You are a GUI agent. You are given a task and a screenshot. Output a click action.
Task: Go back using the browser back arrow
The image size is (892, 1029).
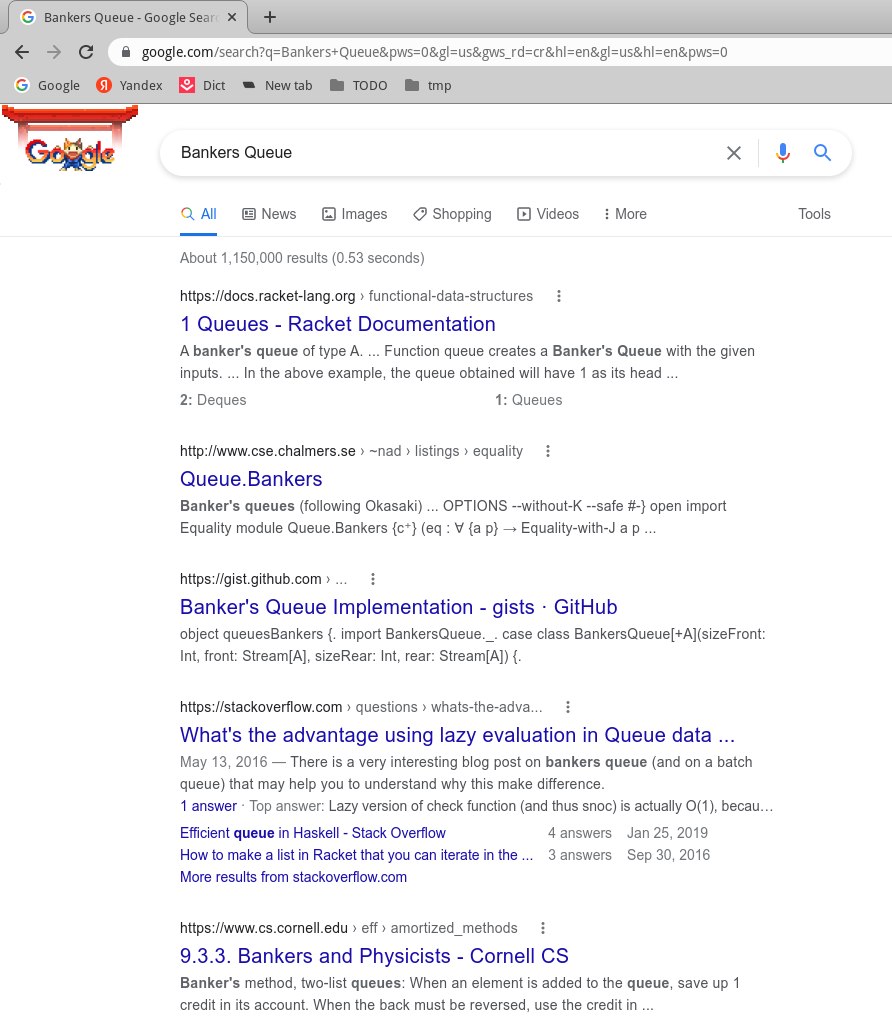pyautogui.click(x=22, y=52)
